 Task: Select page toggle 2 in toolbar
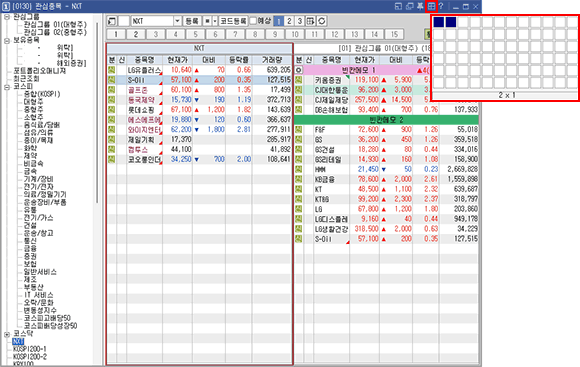pos(289,21)
